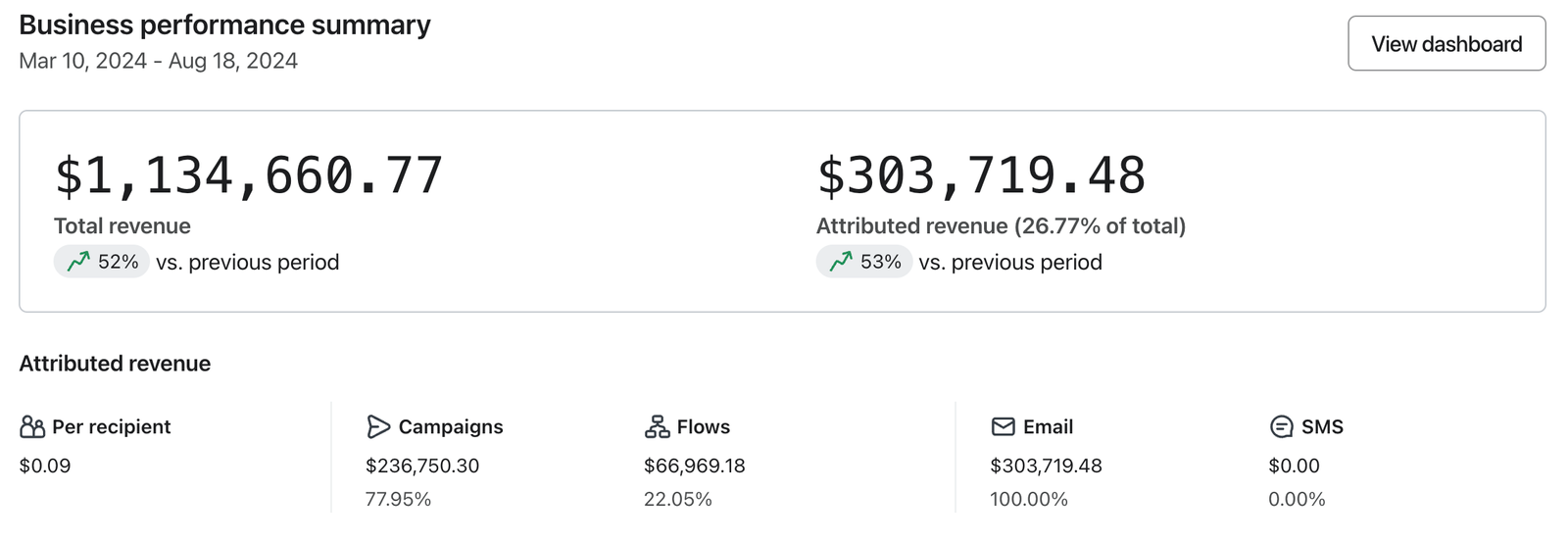
Task: Click the Mar 10 - Aug 18, 2024 date range
Action: (158, 61)
